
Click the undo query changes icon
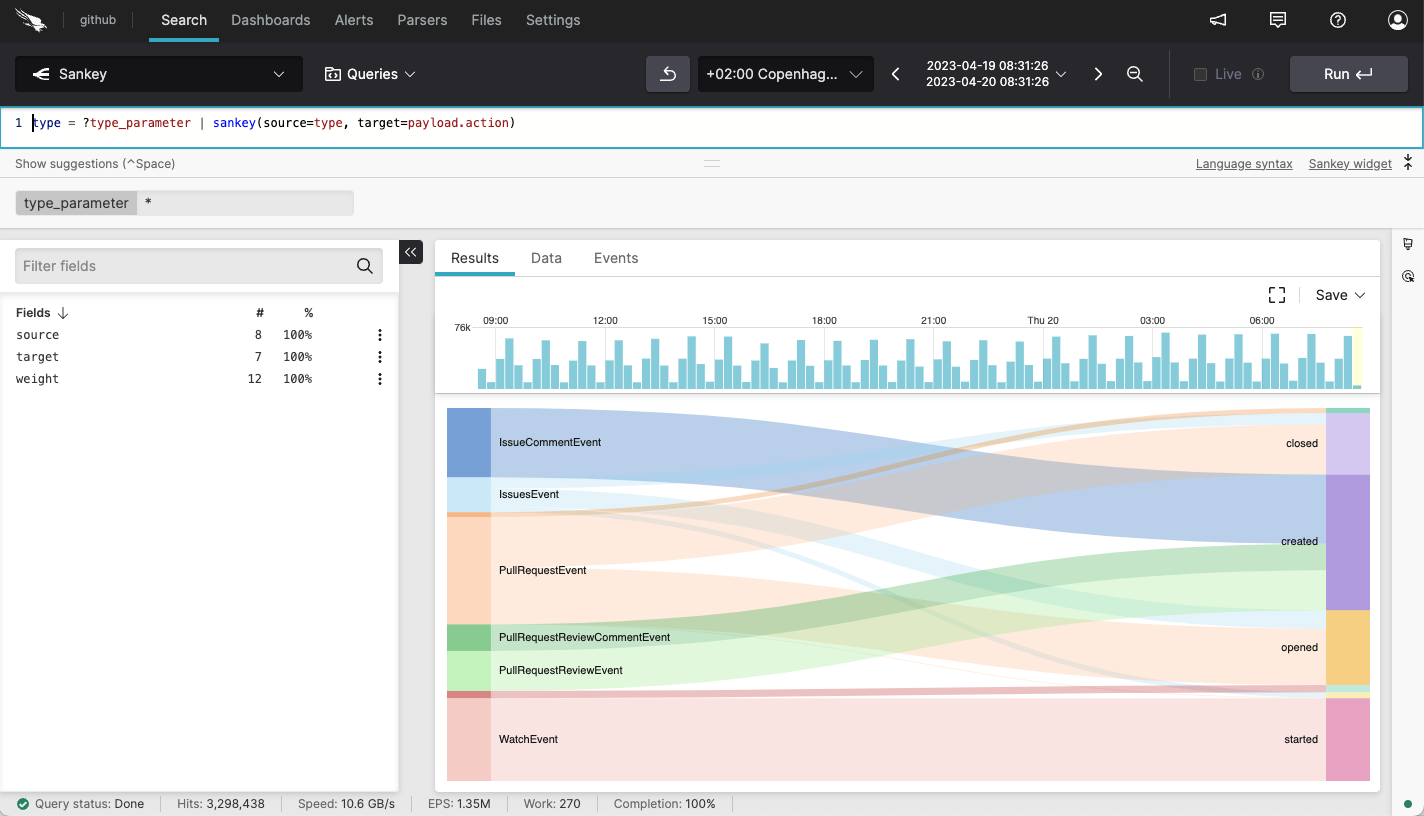(x=668, y=74)
